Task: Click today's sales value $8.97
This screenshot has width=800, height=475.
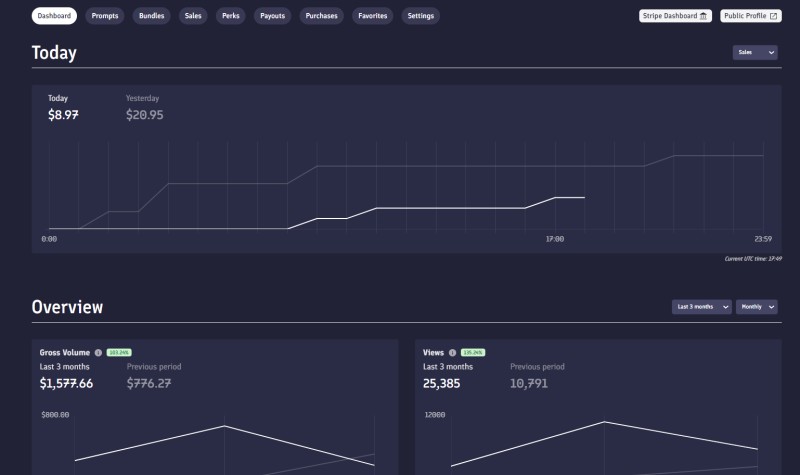Action: 63,115
